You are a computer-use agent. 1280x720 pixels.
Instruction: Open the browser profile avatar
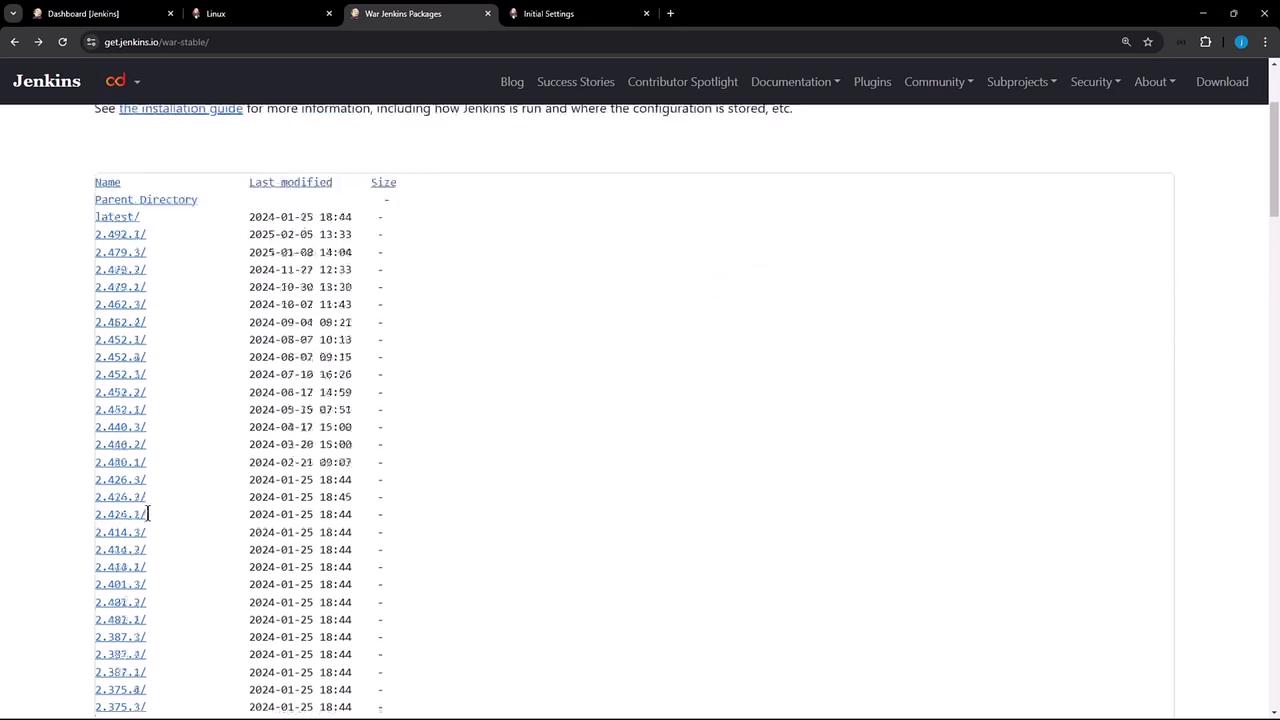[x=1241, y=42]
